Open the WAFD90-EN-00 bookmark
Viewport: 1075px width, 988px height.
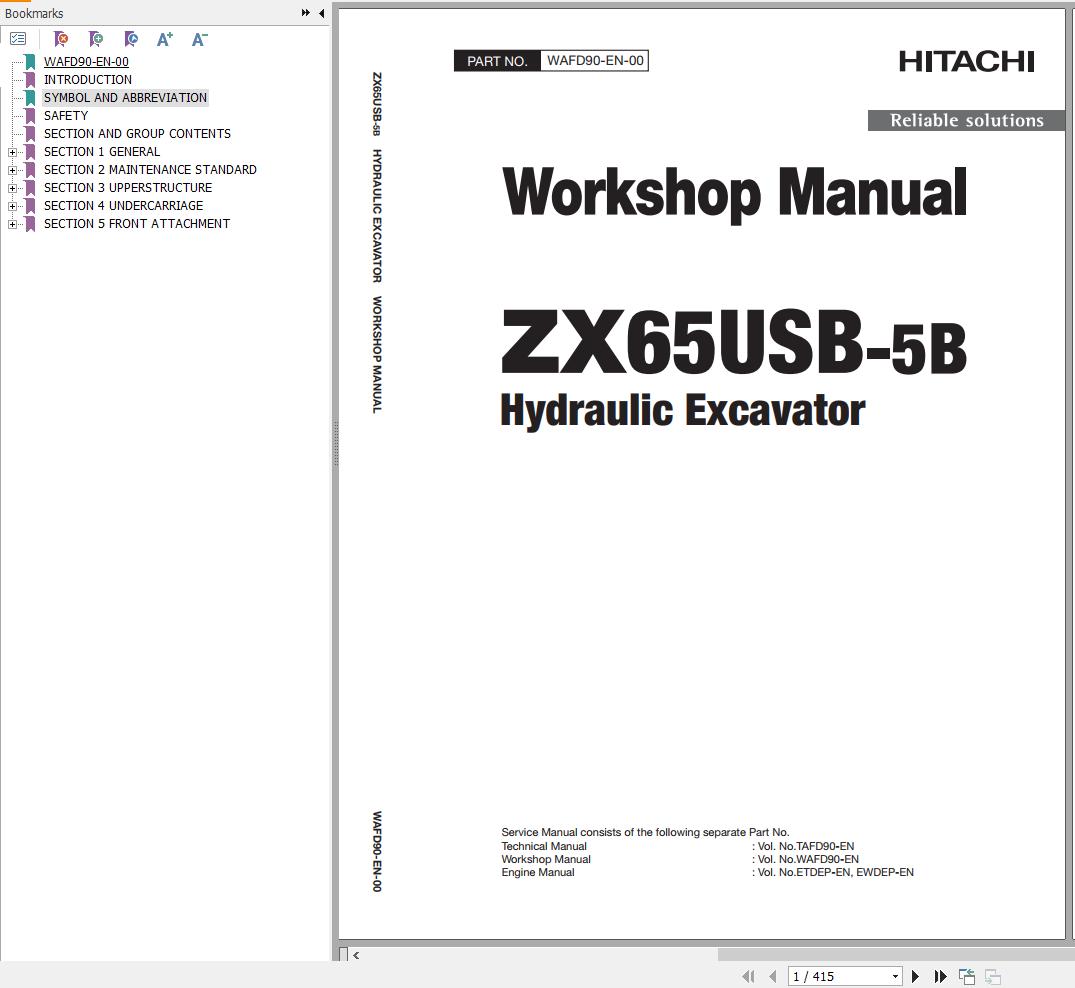tap(86, 62)
